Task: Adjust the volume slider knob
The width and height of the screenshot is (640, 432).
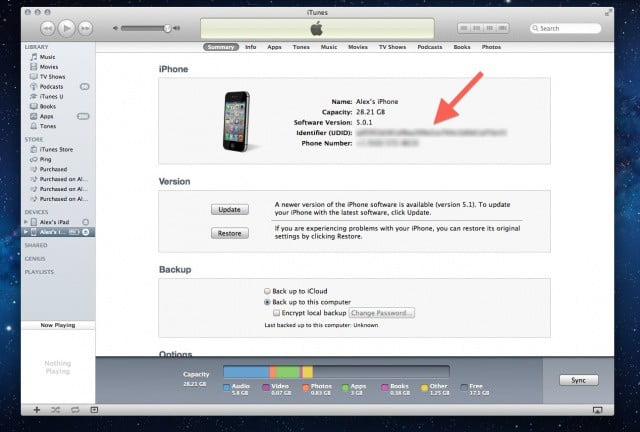Action: [167, 28]
